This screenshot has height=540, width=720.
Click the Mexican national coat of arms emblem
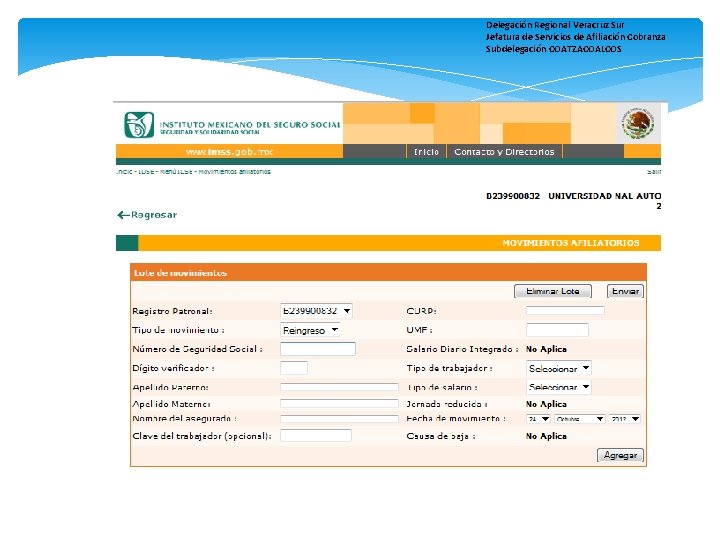(639, 123)
